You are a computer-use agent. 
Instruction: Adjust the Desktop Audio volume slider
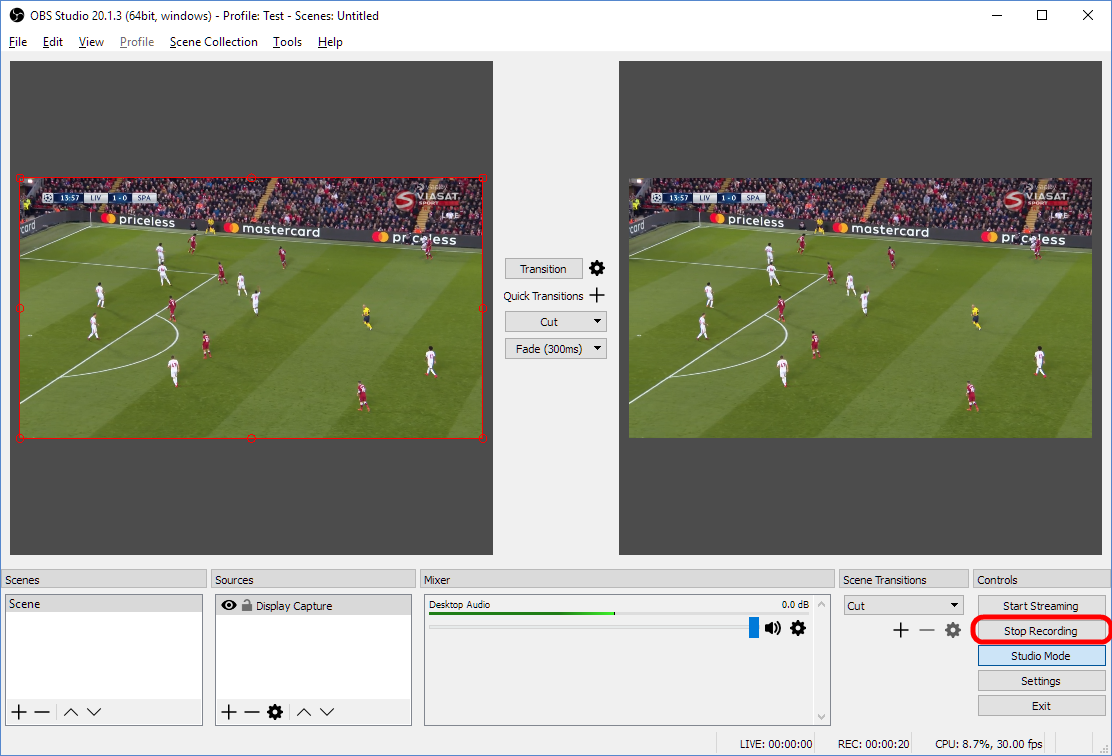tap(753, 628)
